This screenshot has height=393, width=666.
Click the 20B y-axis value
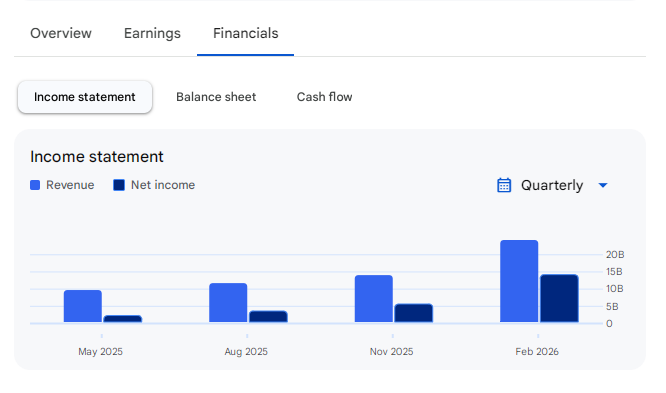(x=615, y=254)
